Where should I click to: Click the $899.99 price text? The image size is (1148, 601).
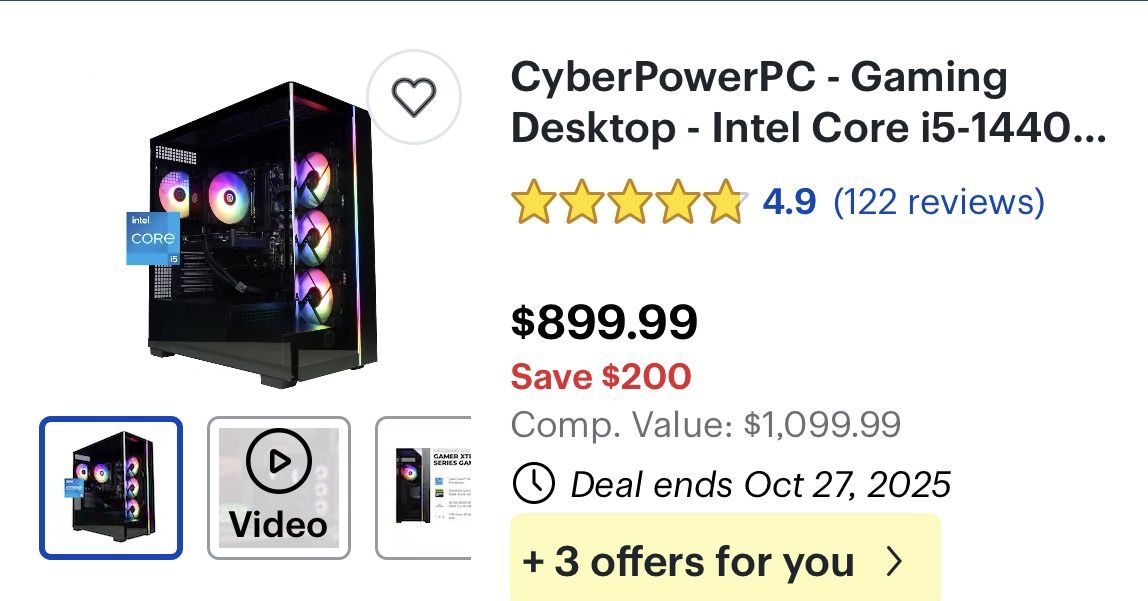[603, 322]
